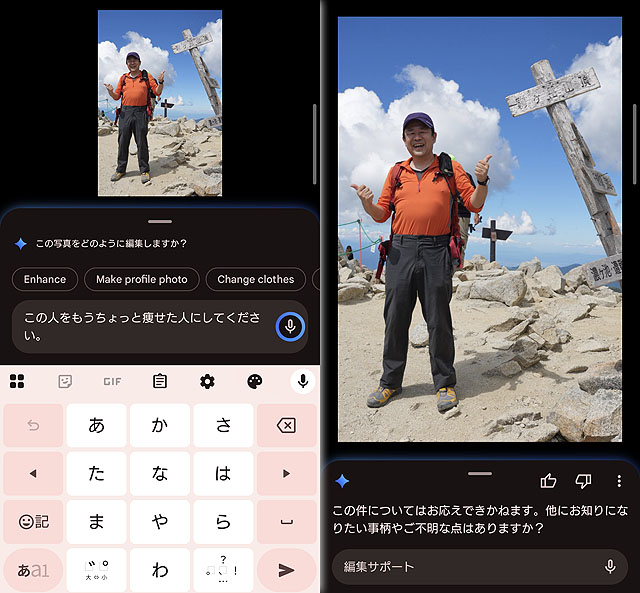Select the Enhance suggestion chip
The height and width of the screenshot is (593, 640).
pyautogui.click(x=45, y=279)
